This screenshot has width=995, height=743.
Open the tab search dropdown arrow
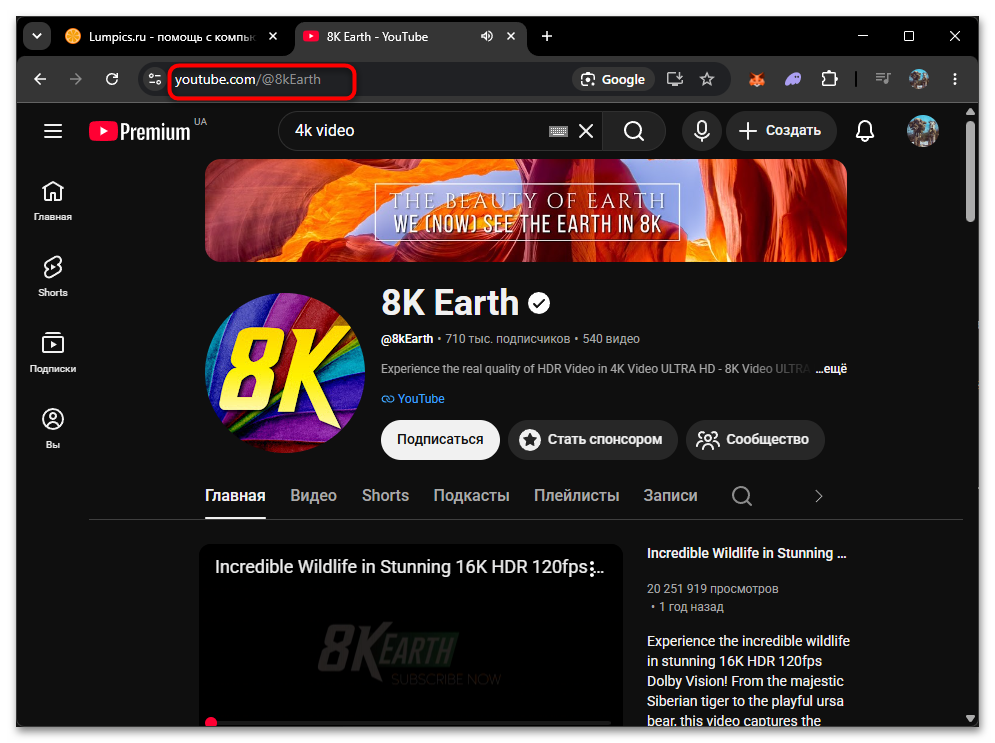(37, 36)
